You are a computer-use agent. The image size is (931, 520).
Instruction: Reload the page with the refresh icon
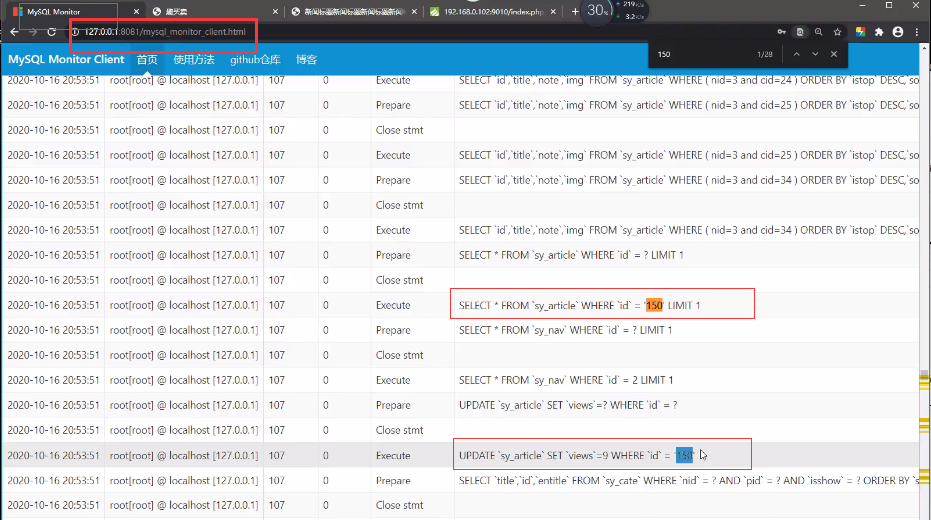click(51, 32)
